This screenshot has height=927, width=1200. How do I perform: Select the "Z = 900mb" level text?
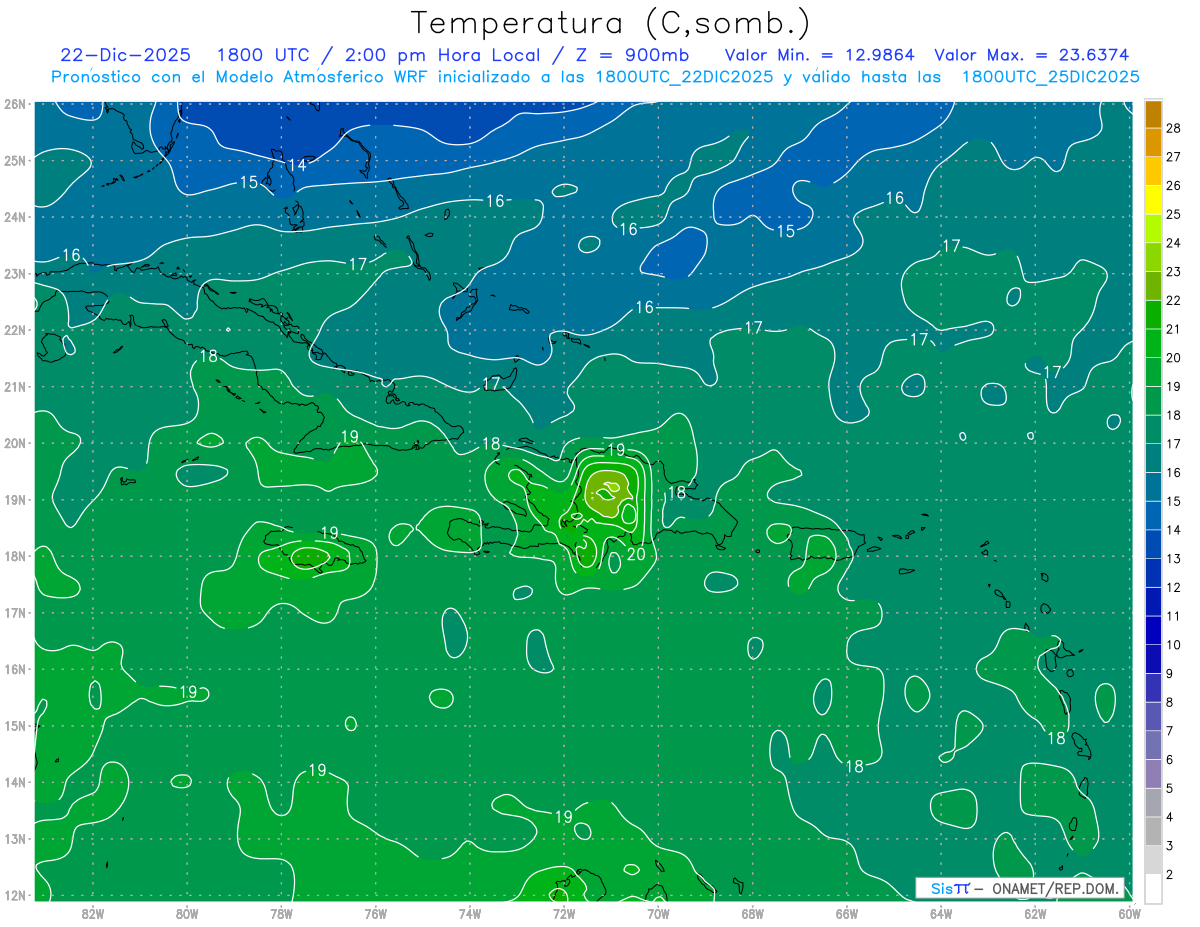pos(634,55)
